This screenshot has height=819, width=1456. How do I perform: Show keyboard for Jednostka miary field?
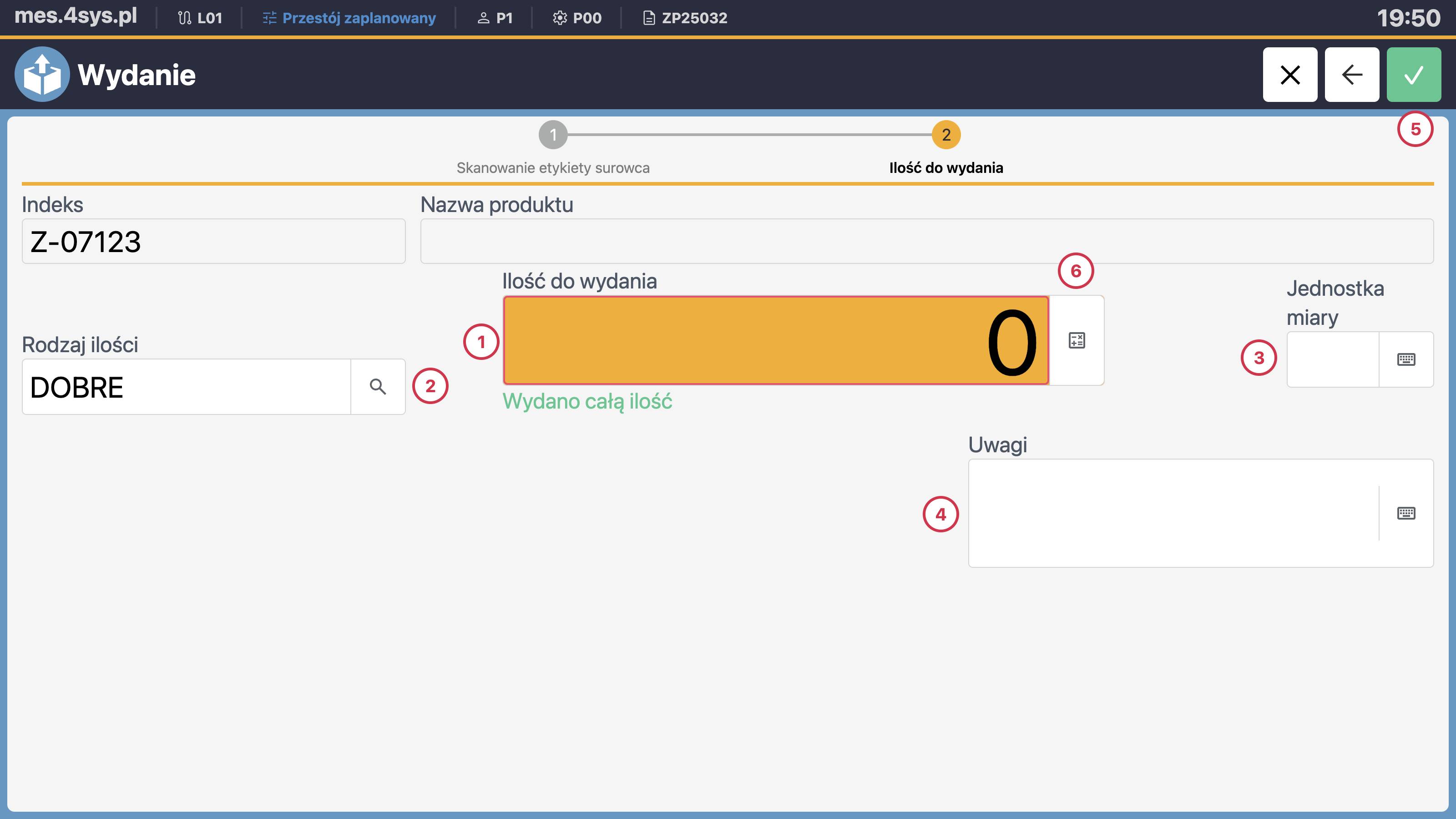[1407, 360]
